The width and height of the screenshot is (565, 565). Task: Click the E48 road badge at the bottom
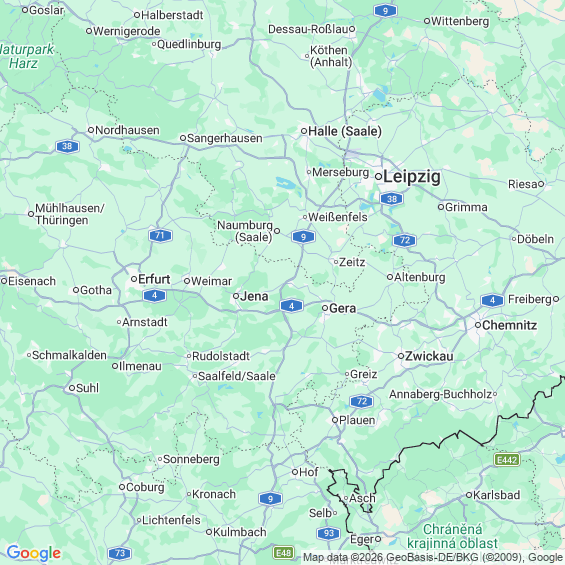284,552
